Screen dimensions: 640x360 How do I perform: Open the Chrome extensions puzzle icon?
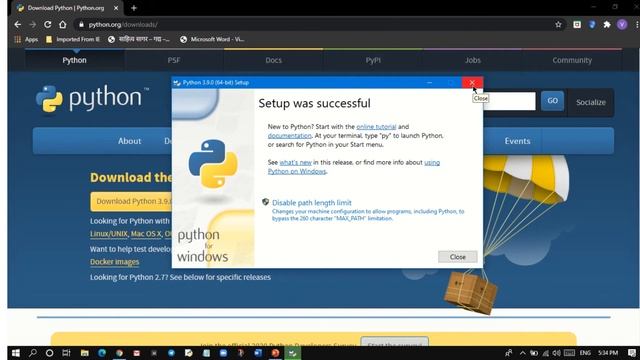[607, 24]
